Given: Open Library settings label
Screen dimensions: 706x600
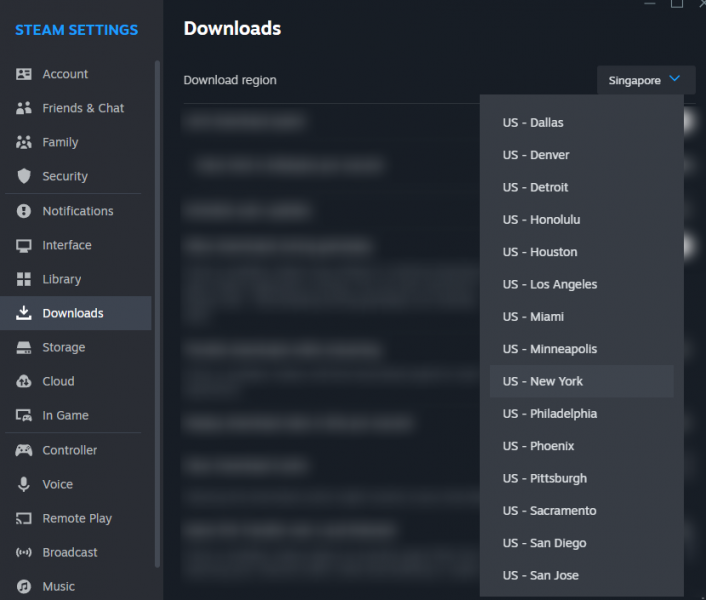Looking at the screenshot, I should coord(62,279).
